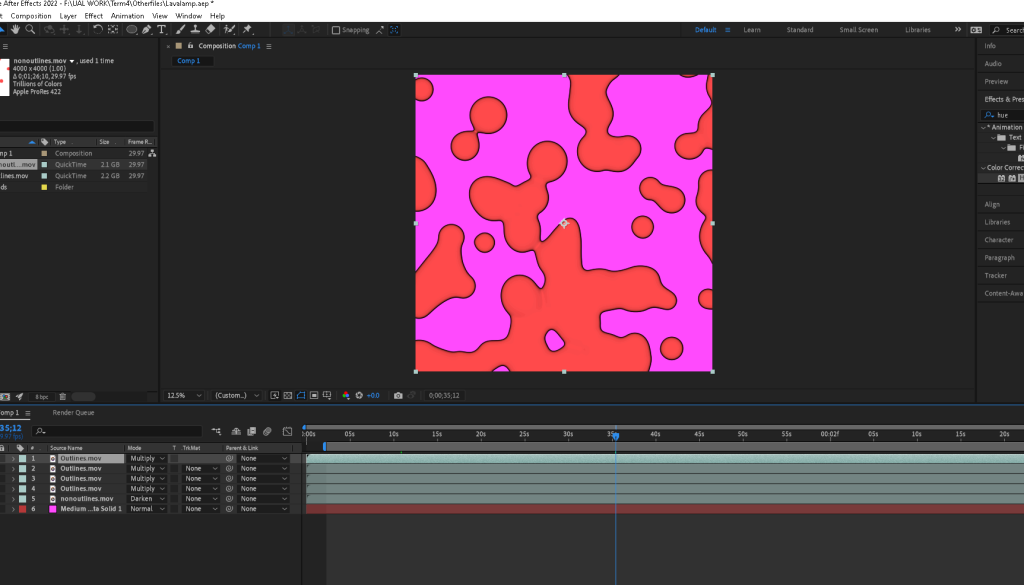Expand layer 6 Medium Solid properties

(x=13, y=509)
